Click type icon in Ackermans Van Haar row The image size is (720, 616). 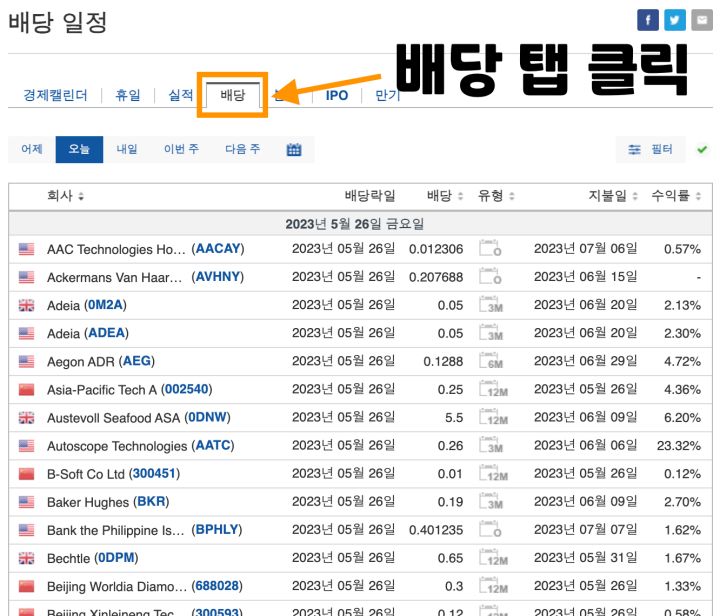[490, 276]
